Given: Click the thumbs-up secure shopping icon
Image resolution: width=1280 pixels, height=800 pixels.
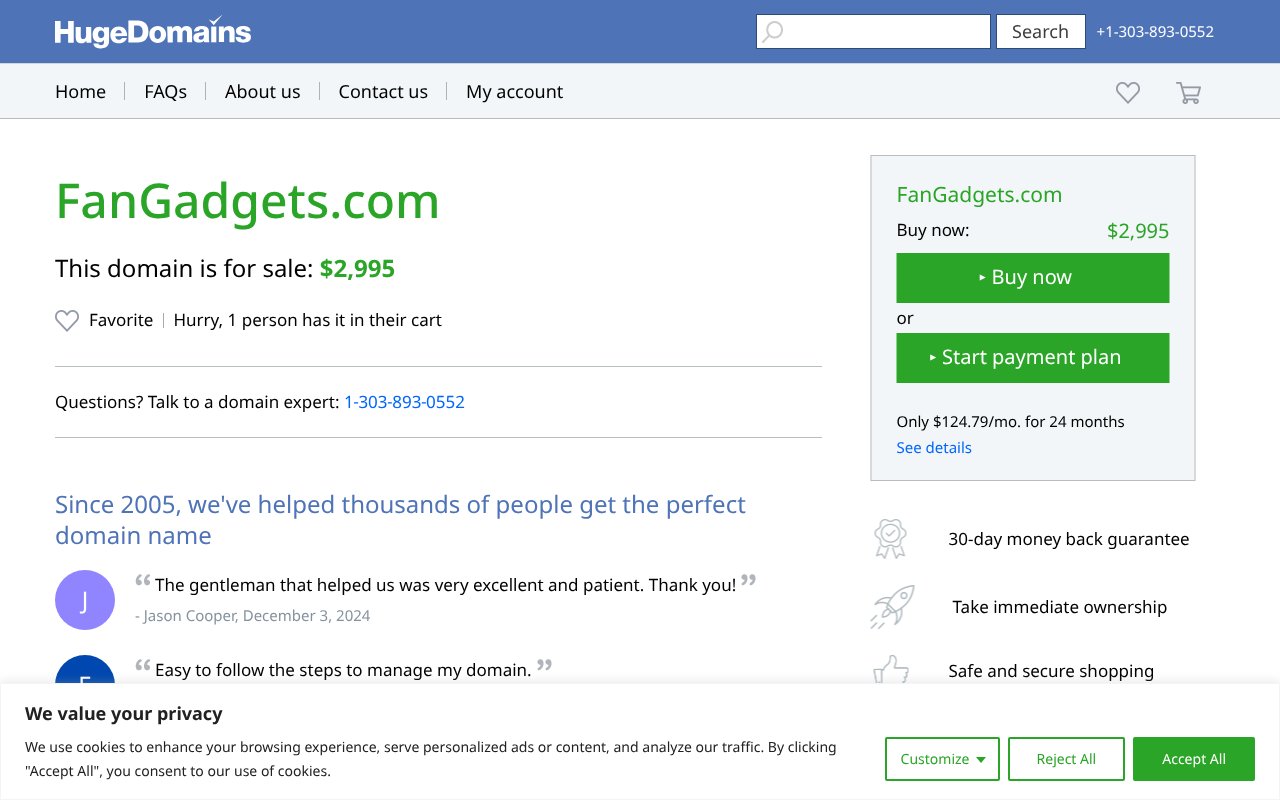Looking at the screenshot, I should click(890, 671).
